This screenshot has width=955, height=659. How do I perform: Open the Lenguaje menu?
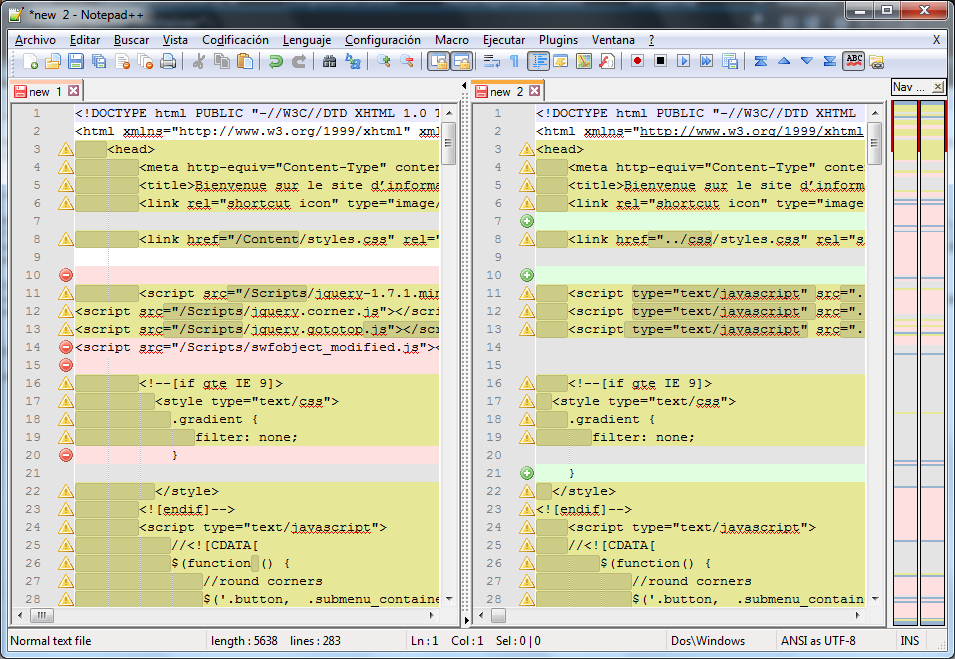tap(307, 40)
